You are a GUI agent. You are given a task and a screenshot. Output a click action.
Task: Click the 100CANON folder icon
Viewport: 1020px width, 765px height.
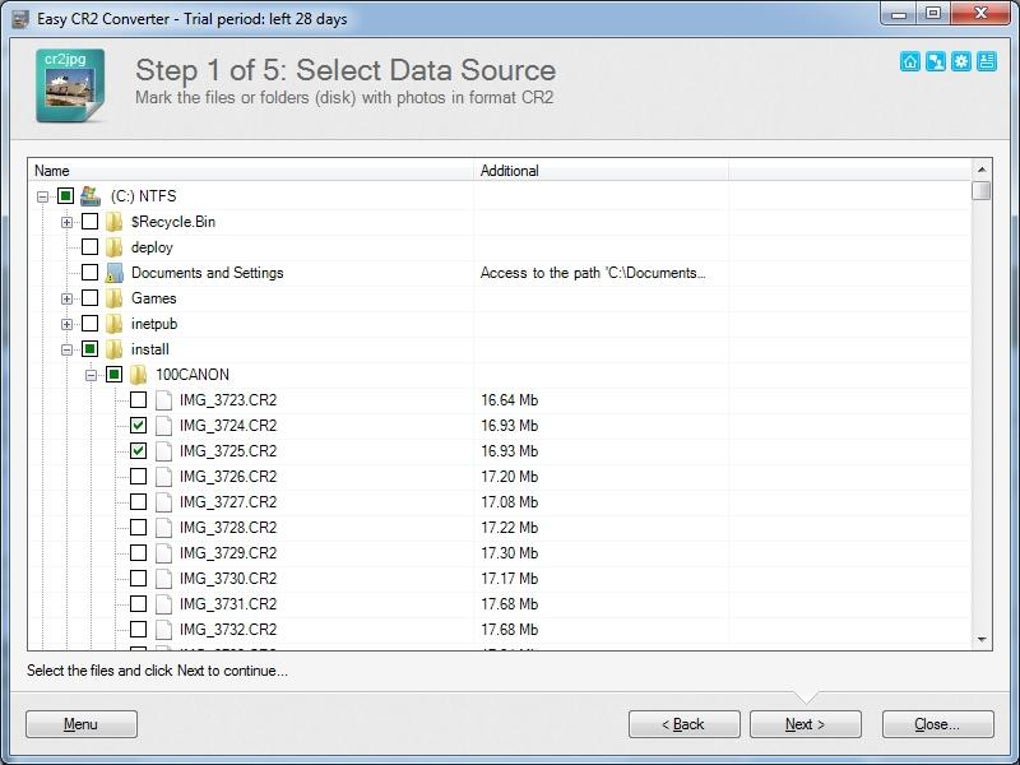(138, 375)
